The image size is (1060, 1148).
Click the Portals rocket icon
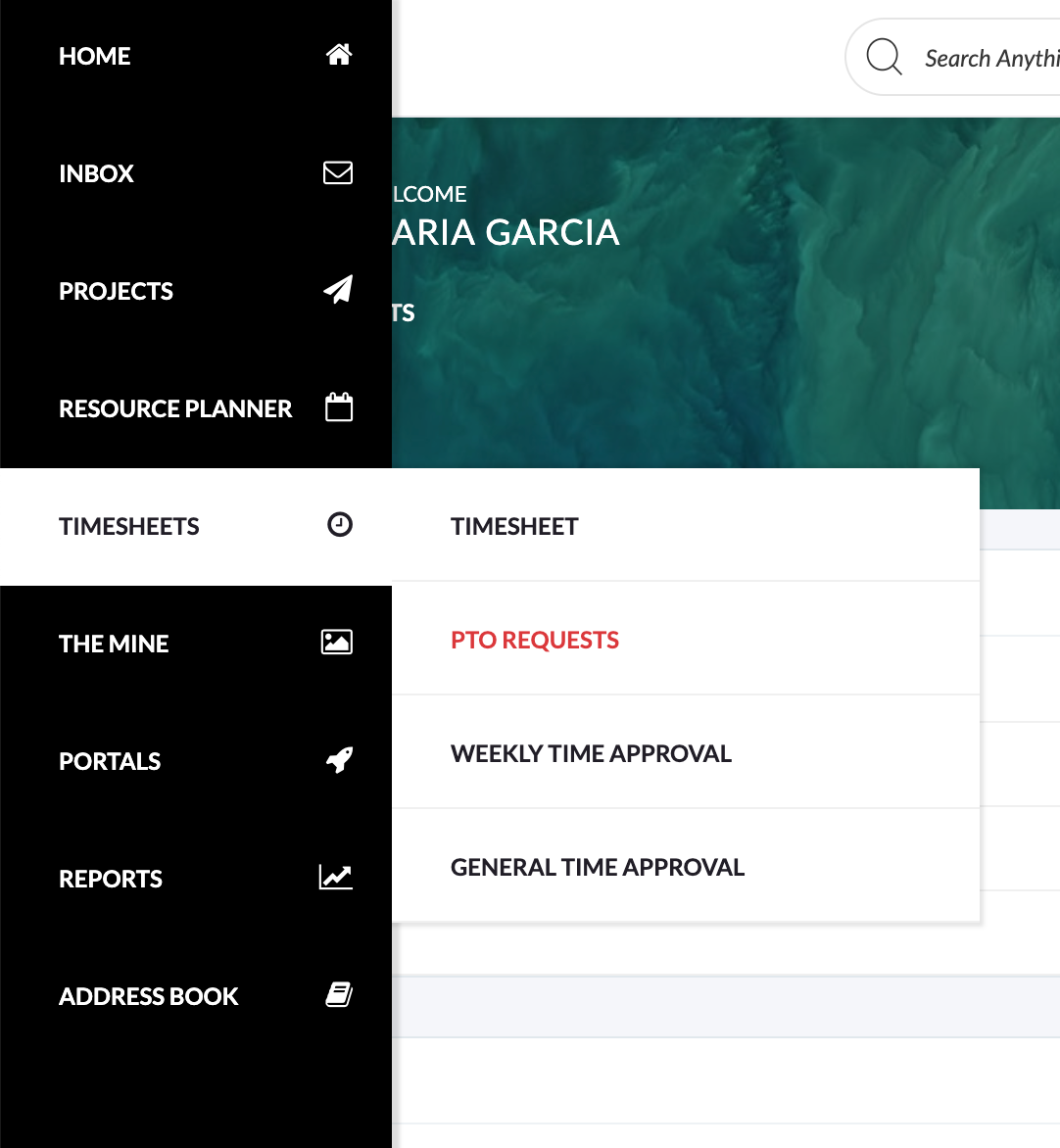pyautogui.click(x=340, y=760)
